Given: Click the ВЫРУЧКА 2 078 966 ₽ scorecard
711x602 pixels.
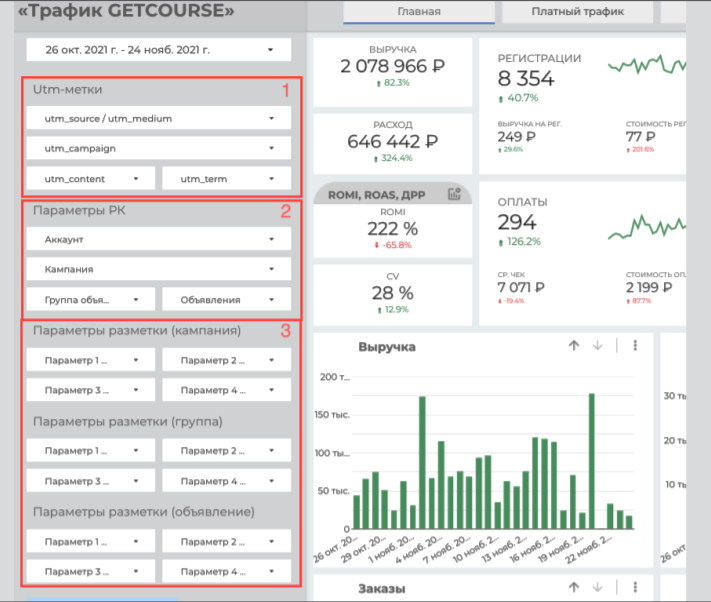Looking at the screenshot, I should click(393, 73).
